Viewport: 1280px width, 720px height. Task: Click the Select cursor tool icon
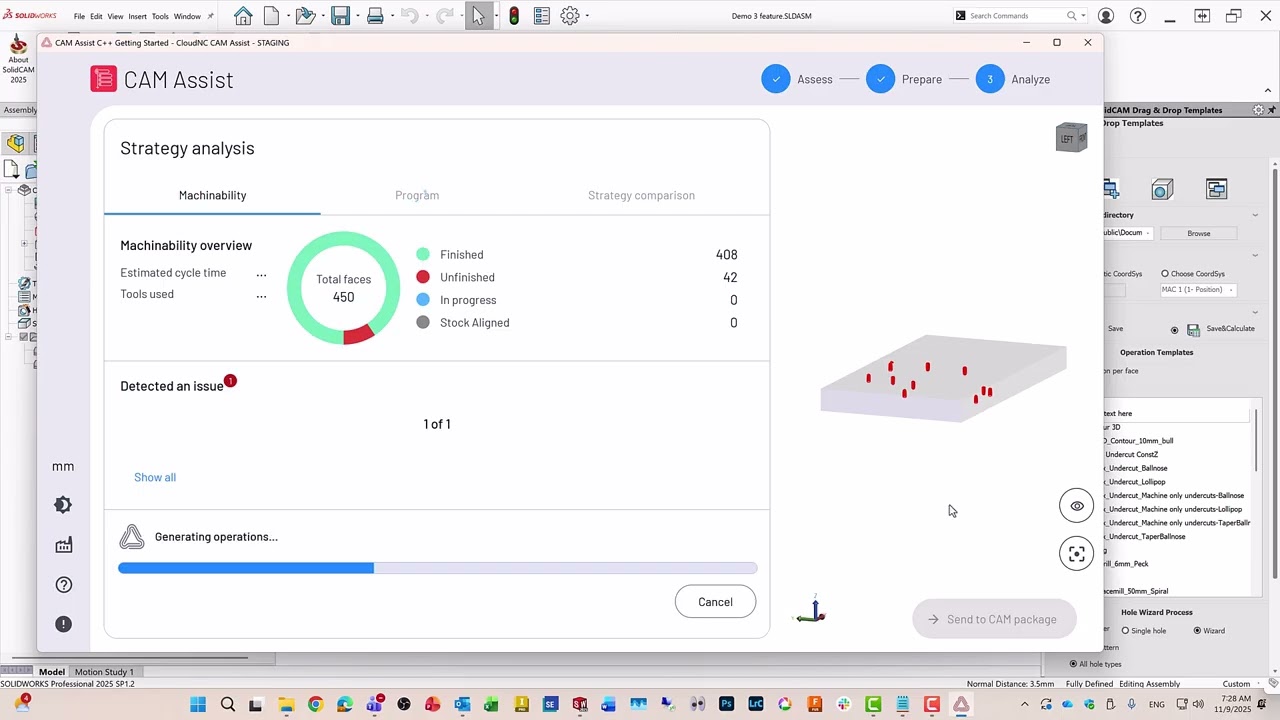point(478,16)
